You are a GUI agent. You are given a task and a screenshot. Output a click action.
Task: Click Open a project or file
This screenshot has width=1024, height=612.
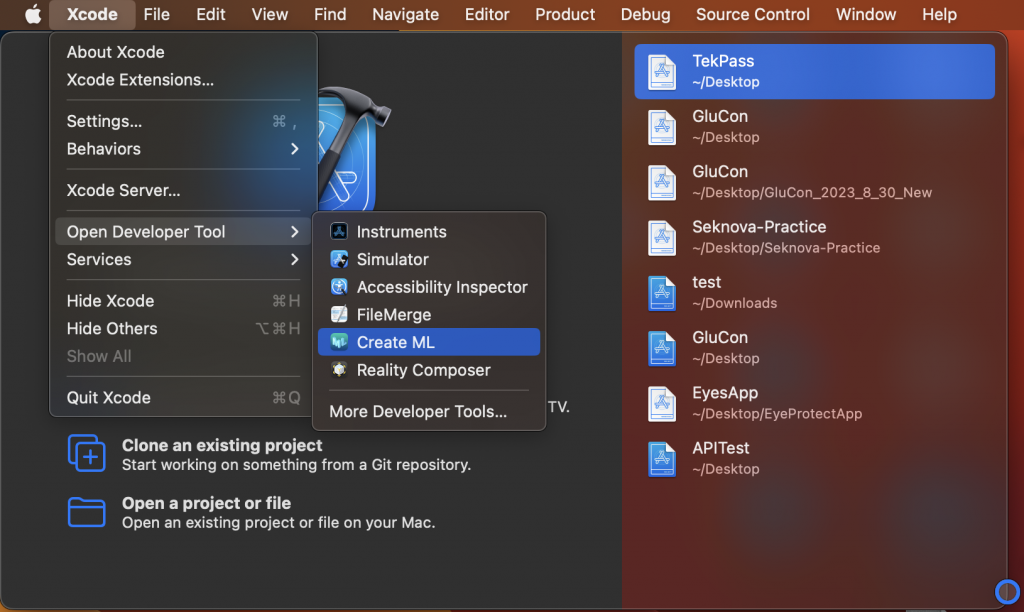(251, 512)
